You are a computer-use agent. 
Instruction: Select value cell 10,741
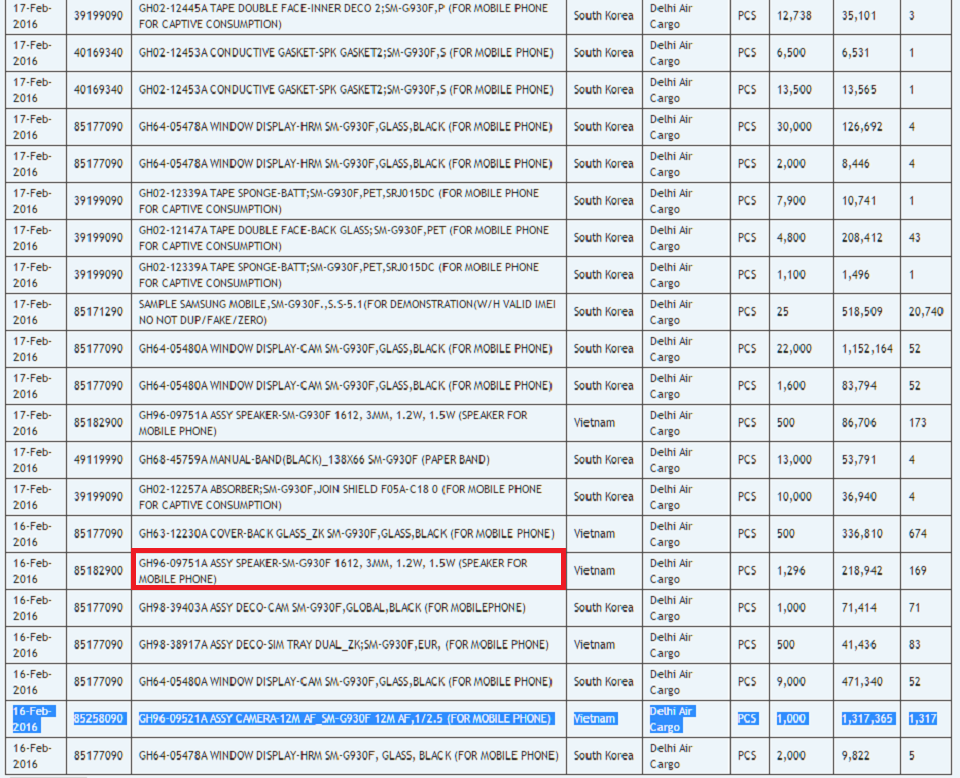point(866,201)
